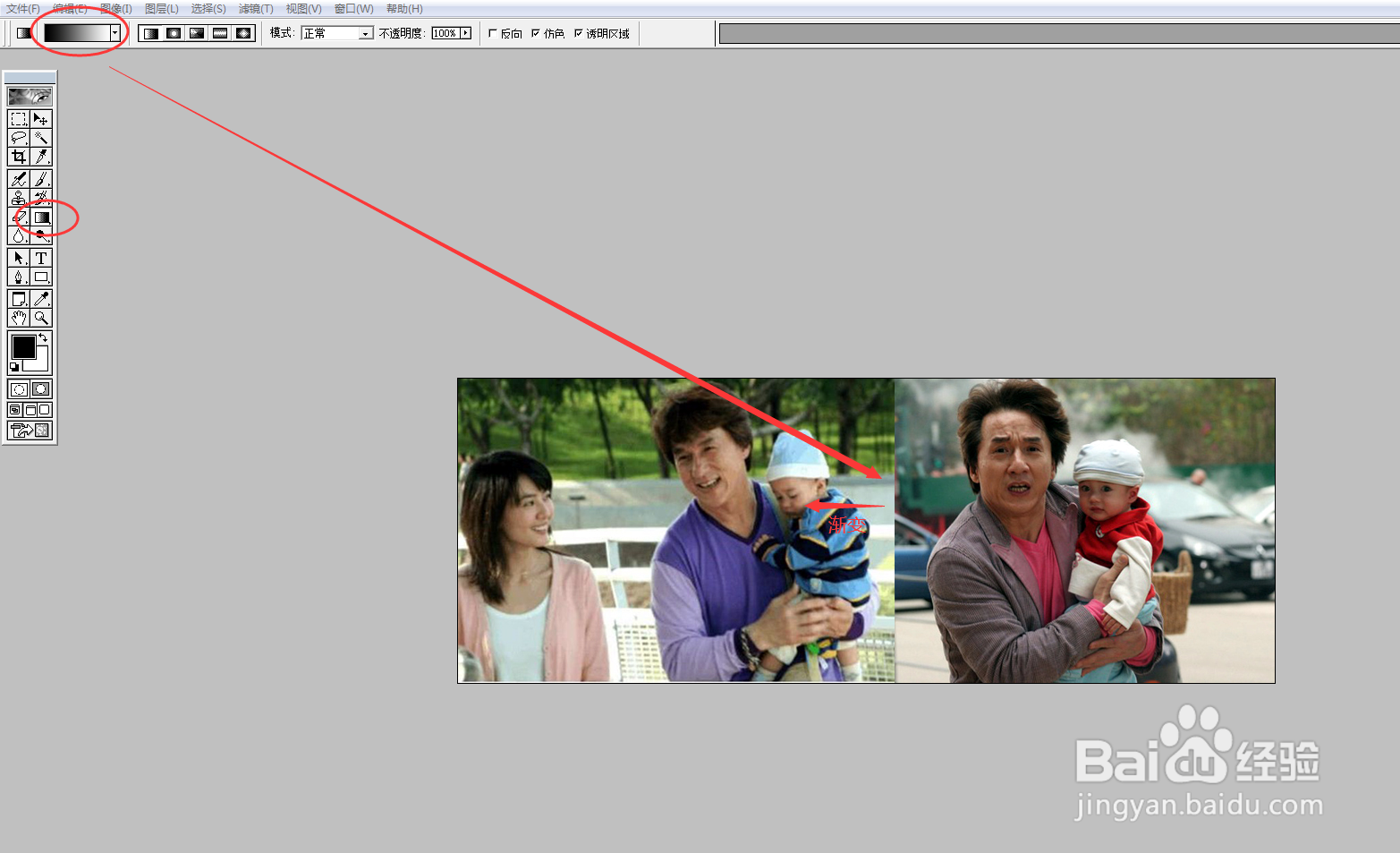This screenshot has width=1400, height=853.
Task: Choose Reflected gradient style
Action: pos(221,33)
